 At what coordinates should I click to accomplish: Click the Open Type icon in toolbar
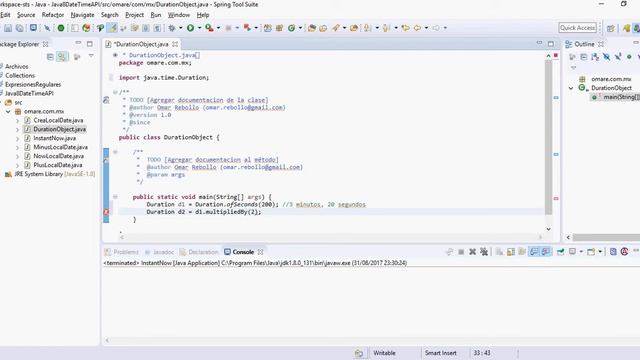tap(311, 28)
